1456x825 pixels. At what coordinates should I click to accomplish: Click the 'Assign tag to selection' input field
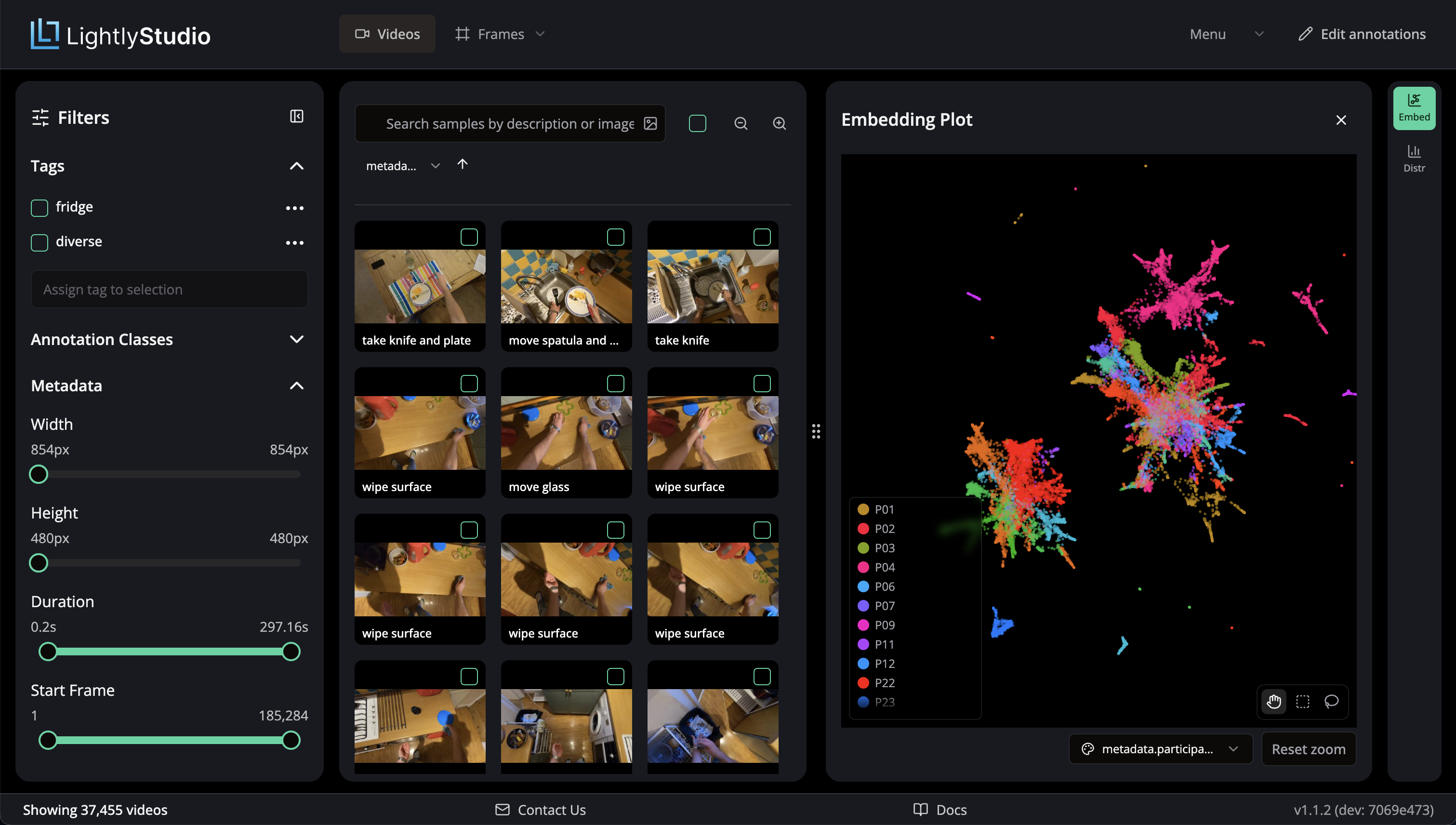pos(170,290)
